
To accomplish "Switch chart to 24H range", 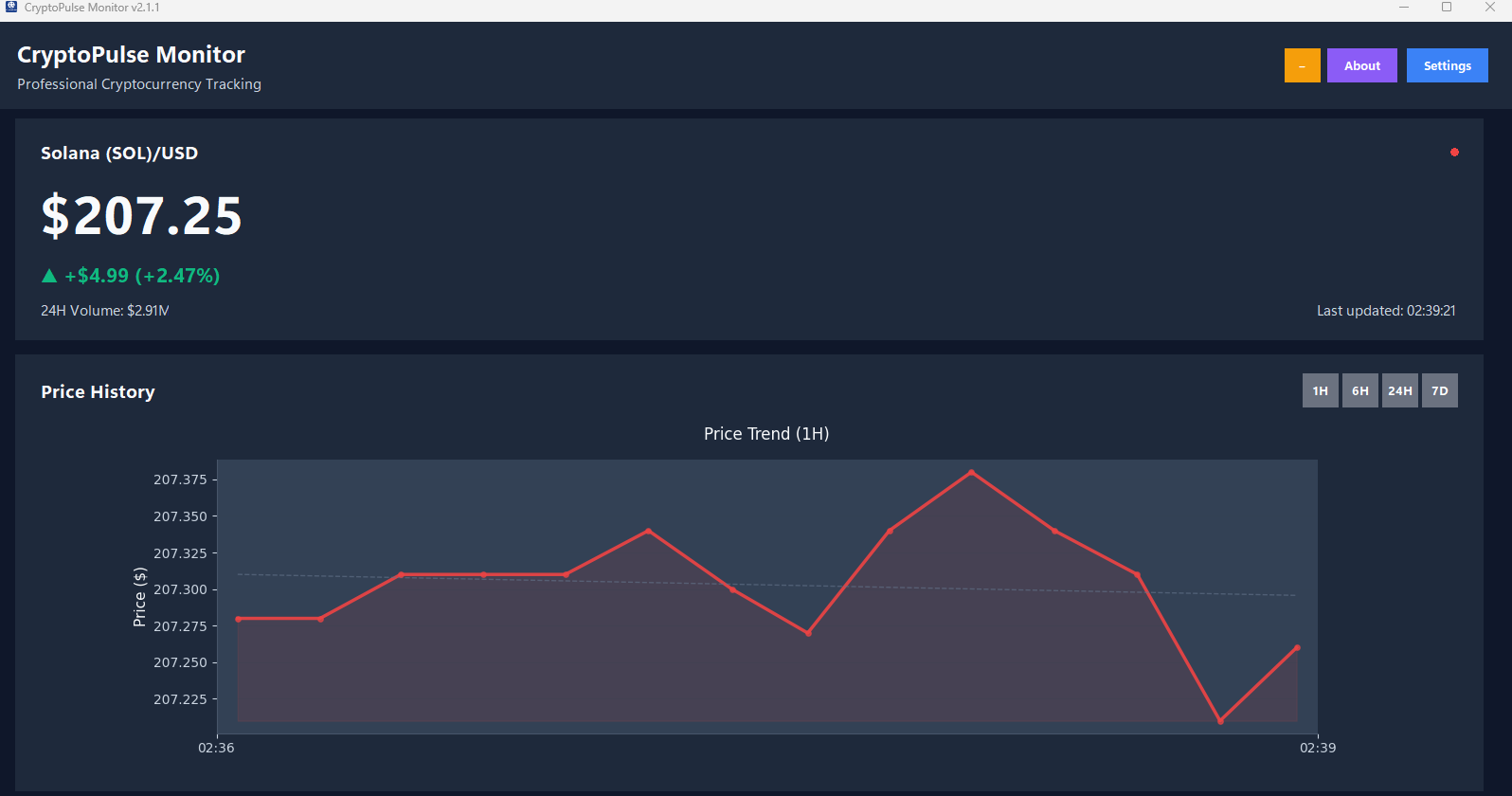I will [x=1399, y=390].
